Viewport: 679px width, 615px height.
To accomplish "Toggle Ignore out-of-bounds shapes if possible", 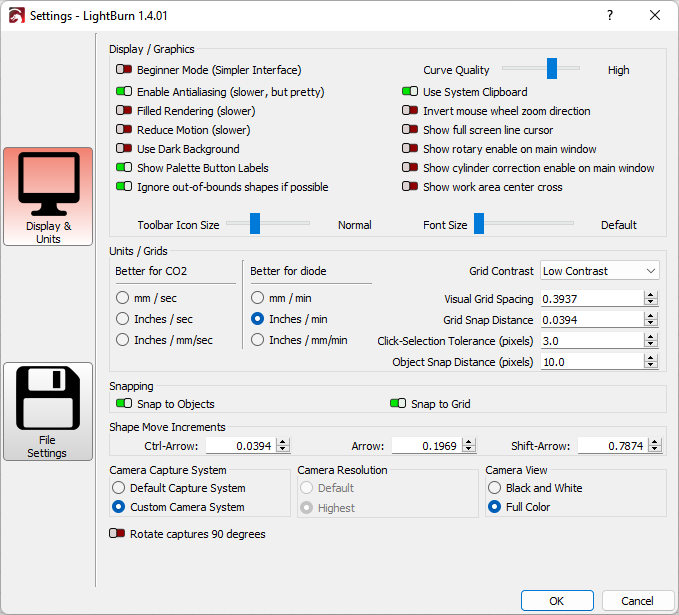I will coord(124,187).
